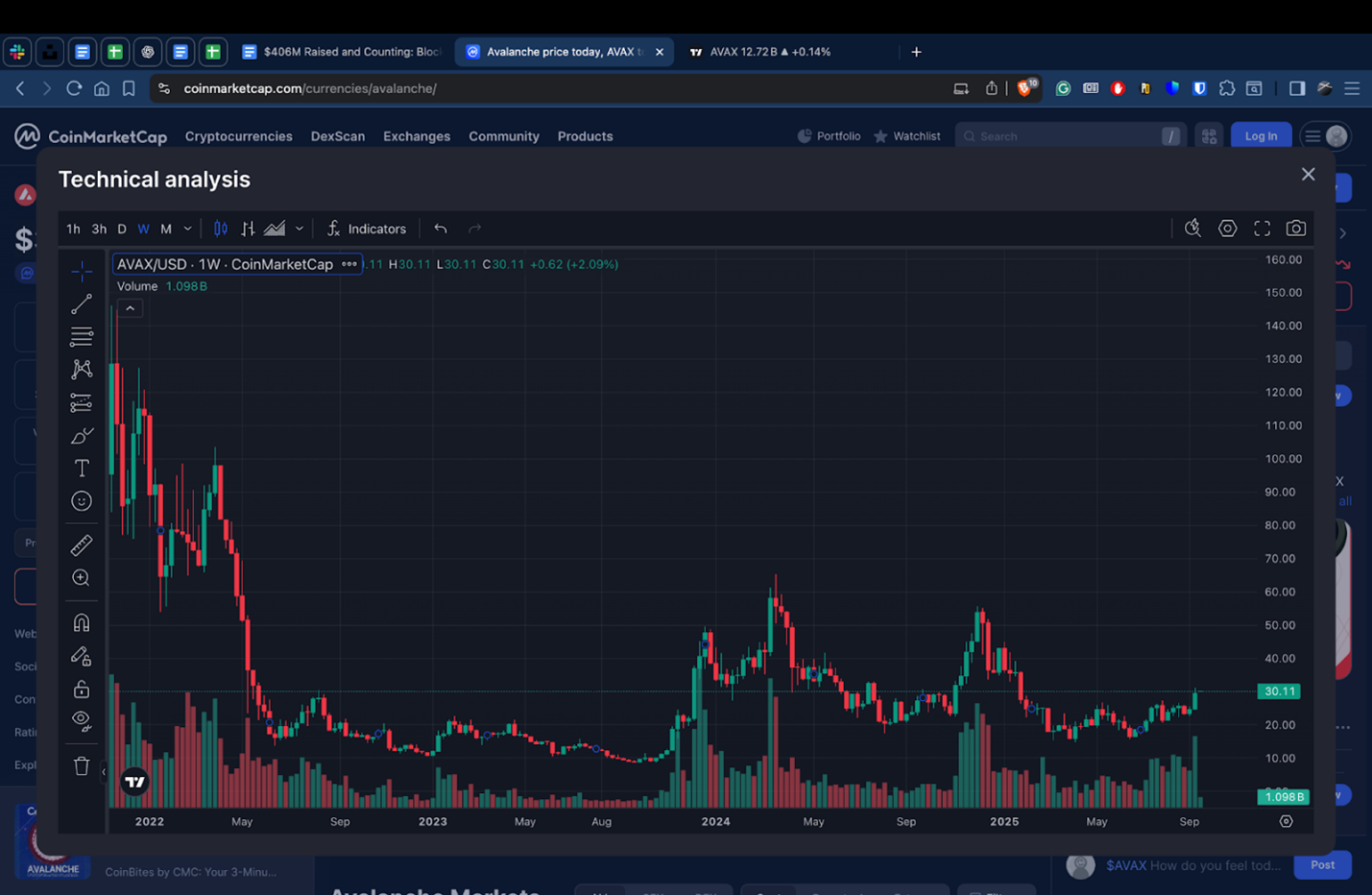The width and height of the screenshot is (1372, 895).
Task: Select the crosshair cursor tool
Action: [x=82, y=271]
